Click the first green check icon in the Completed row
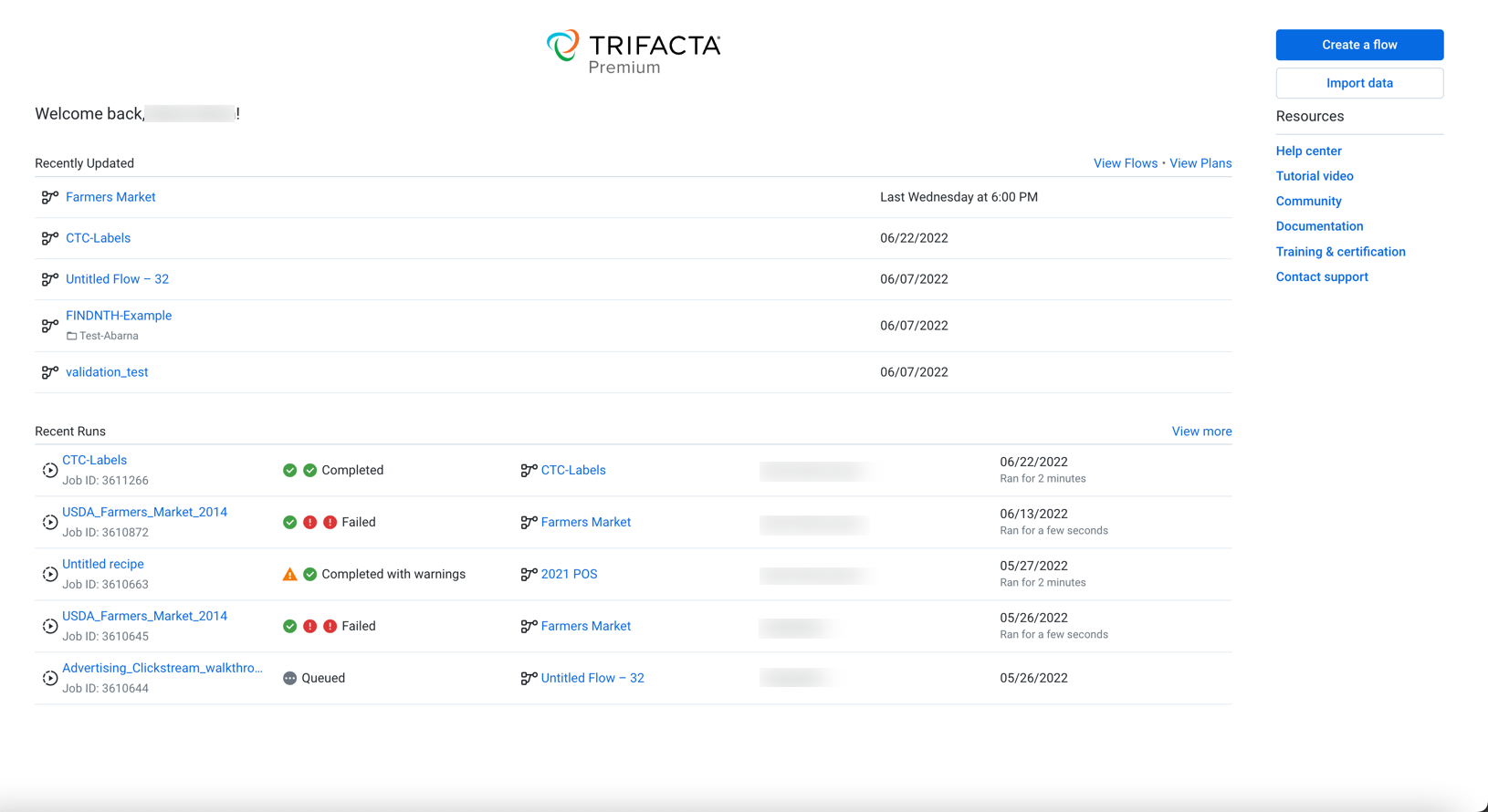1488x812 pixels. 289,471
